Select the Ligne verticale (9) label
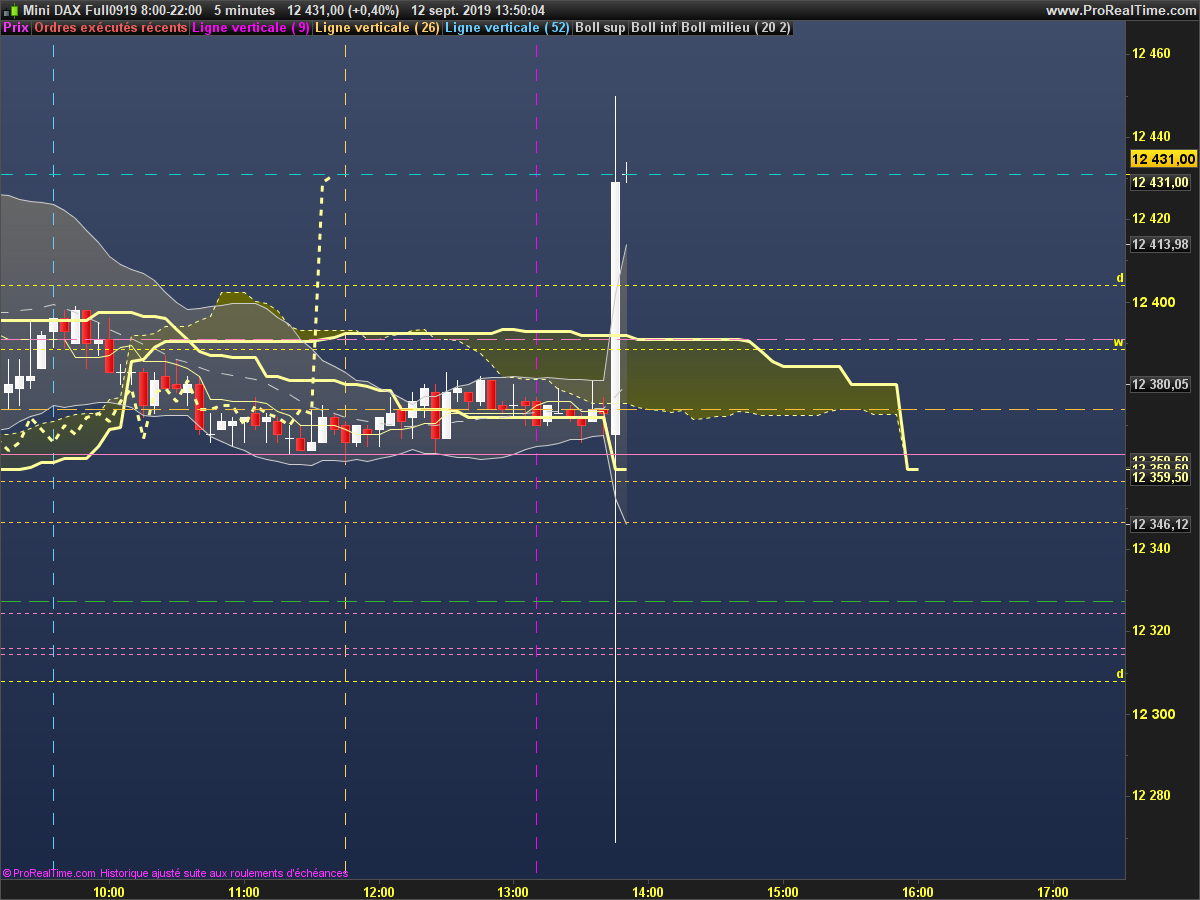1200x900 pixels. pos(251,28)
